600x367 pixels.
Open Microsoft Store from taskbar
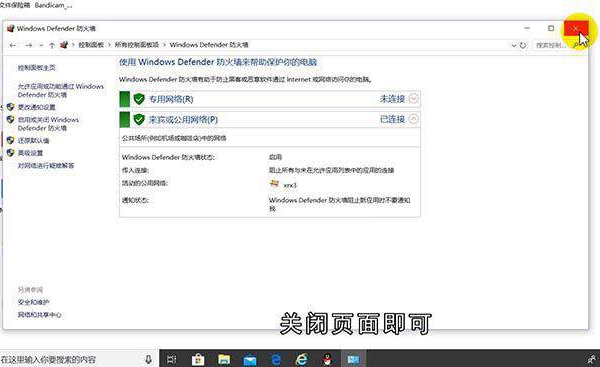[x=198, y=359]
